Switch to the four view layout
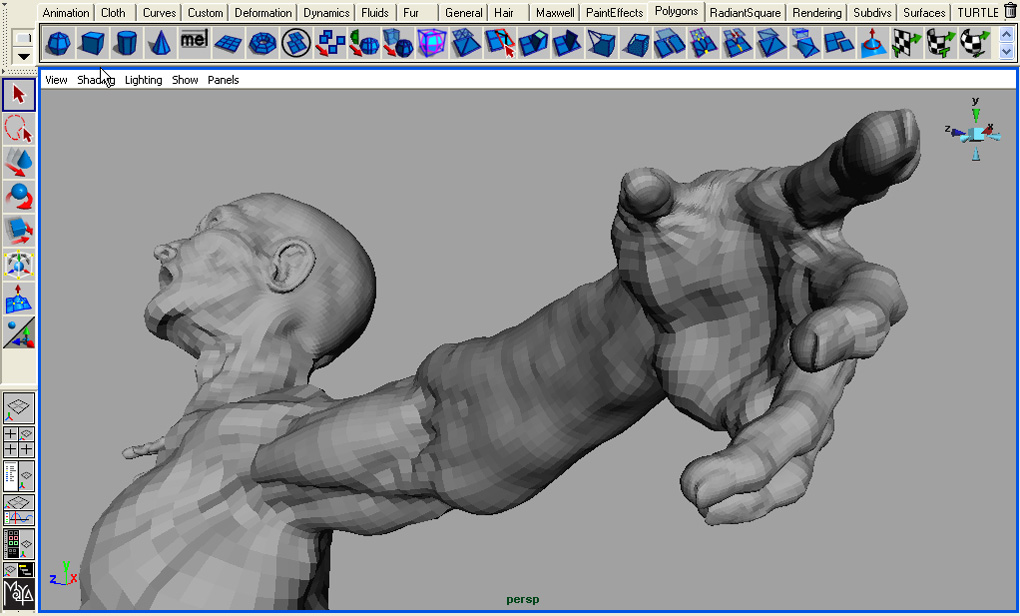The width and height of the screenshot is (1020, 616). click(x=19, y=442)
